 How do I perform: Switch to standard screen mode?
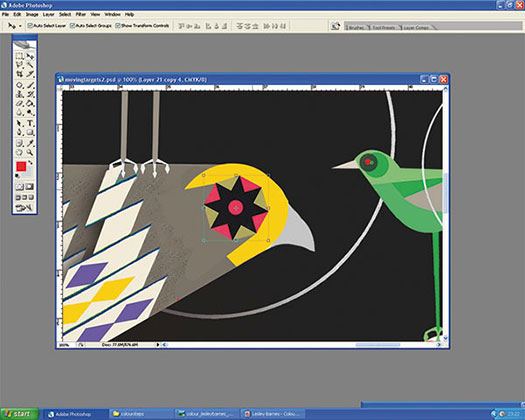pos(19,197)
